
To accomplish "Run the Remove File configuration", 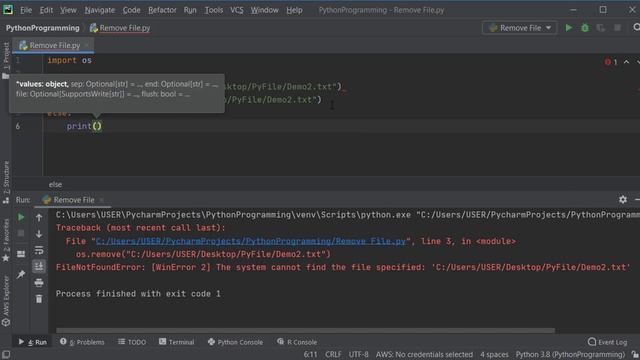I will [x=569, y=28].
